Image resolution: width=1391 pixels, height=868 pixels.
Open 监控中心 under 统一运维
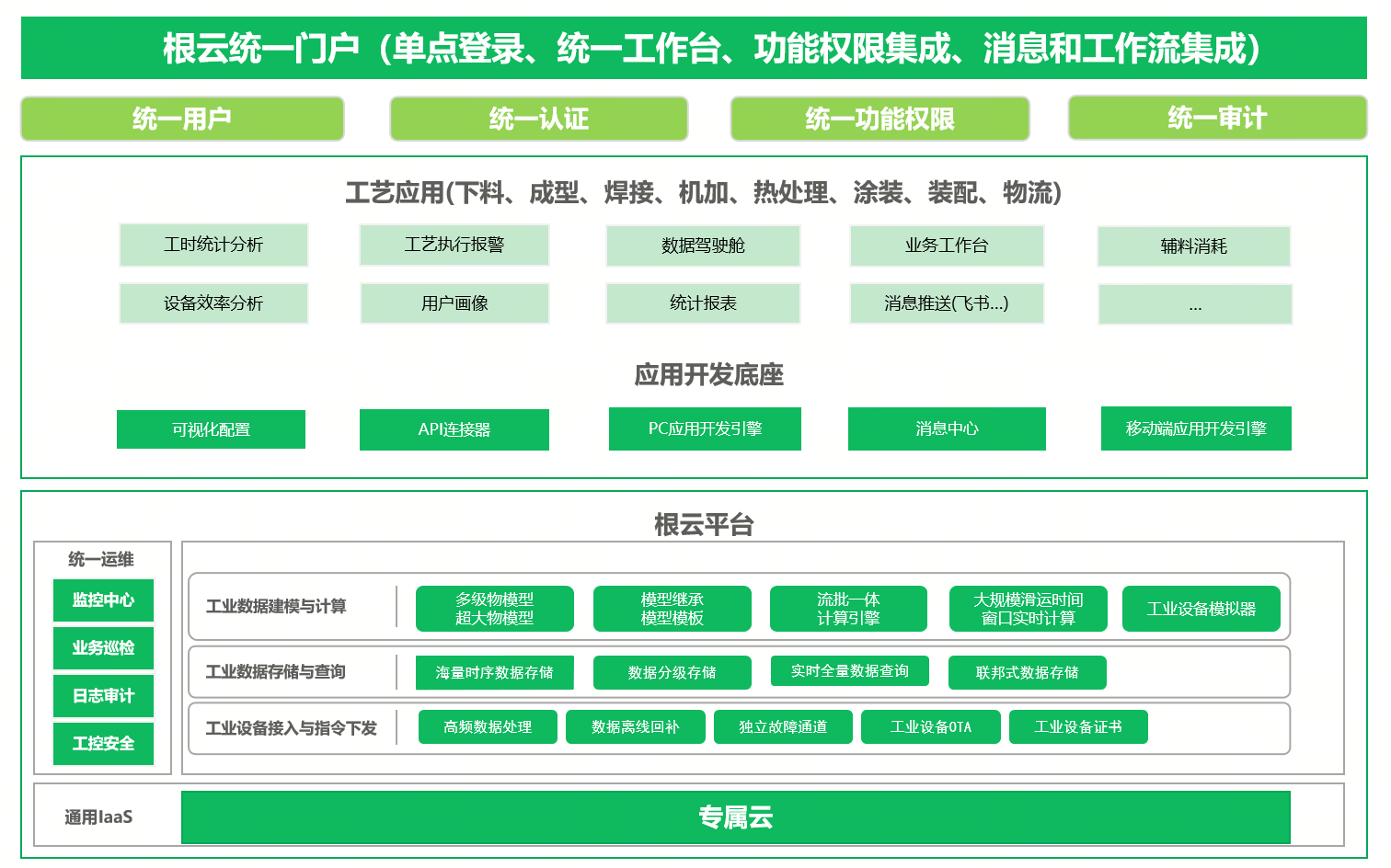(103, 600)
